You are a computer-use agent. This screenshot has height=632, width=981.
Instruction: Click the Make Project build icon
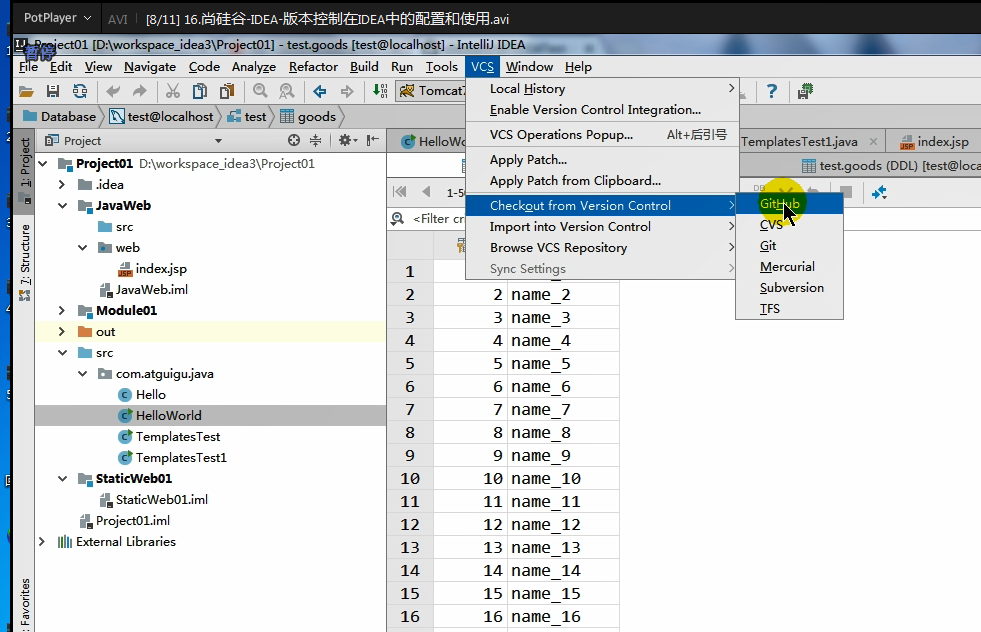point(380,91)
